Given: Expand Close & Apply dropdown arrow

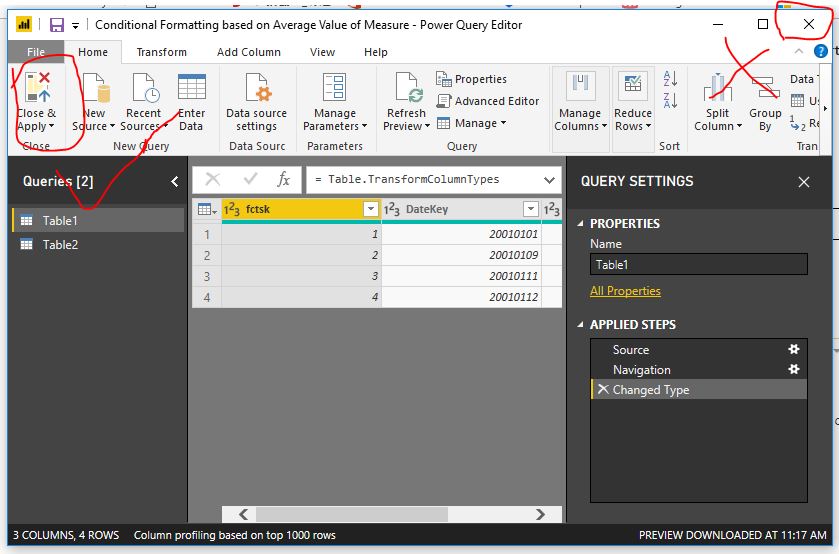Looking at the screenshot, I should point(52,127).
